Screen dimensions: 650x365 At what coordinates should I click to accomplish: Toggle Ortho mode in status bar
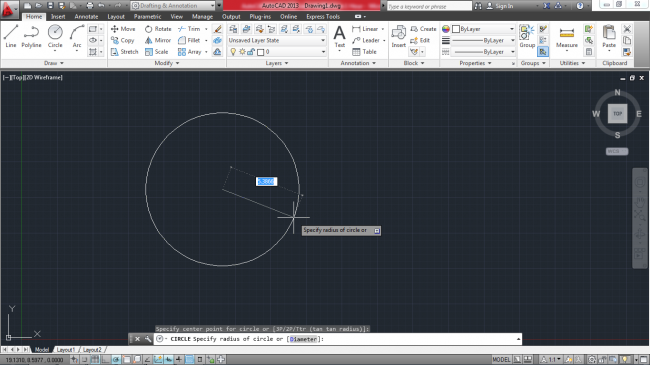(105, 360)
